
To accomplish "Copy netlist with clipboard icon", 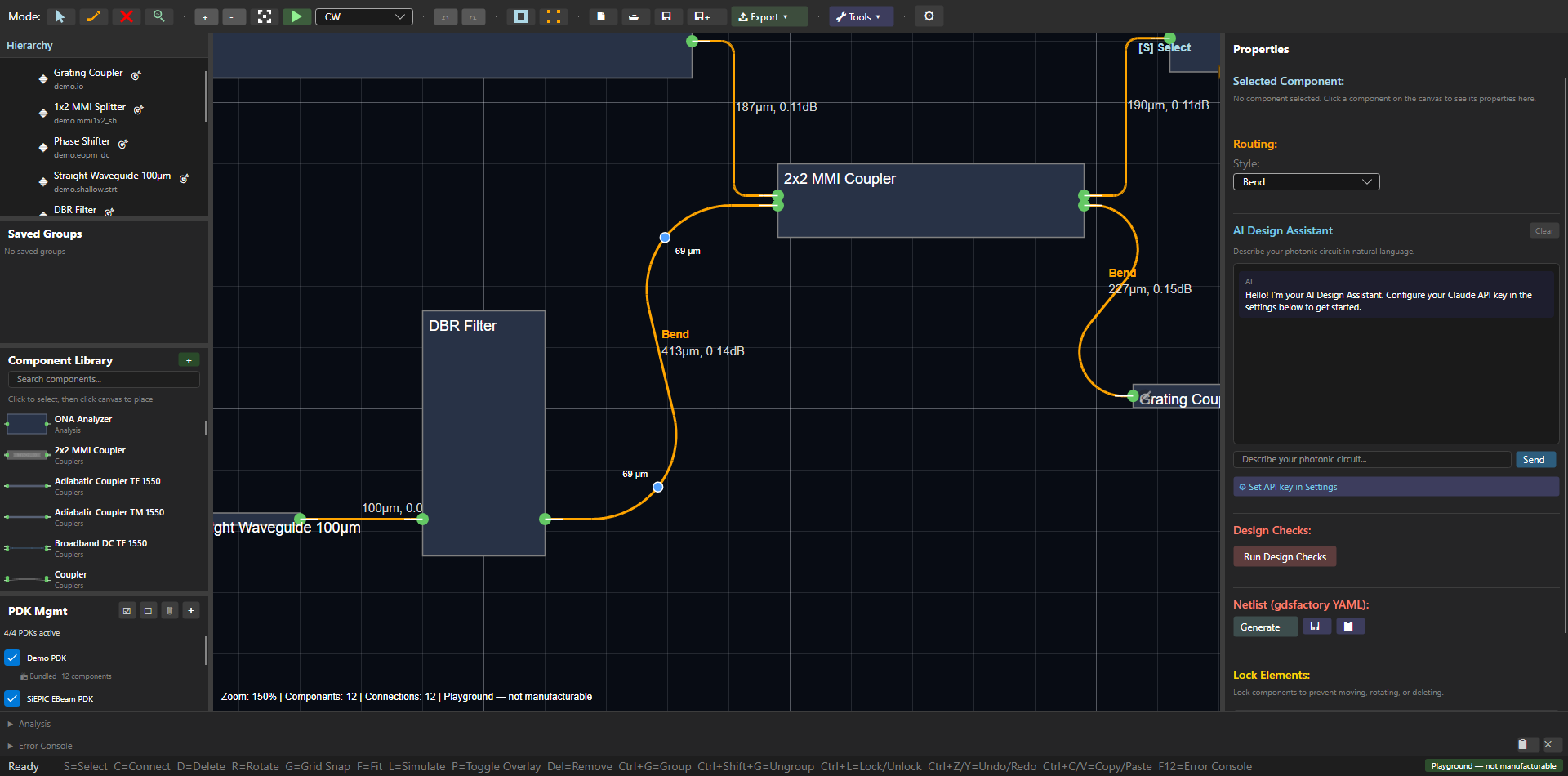I will [x=1350, y=627].
